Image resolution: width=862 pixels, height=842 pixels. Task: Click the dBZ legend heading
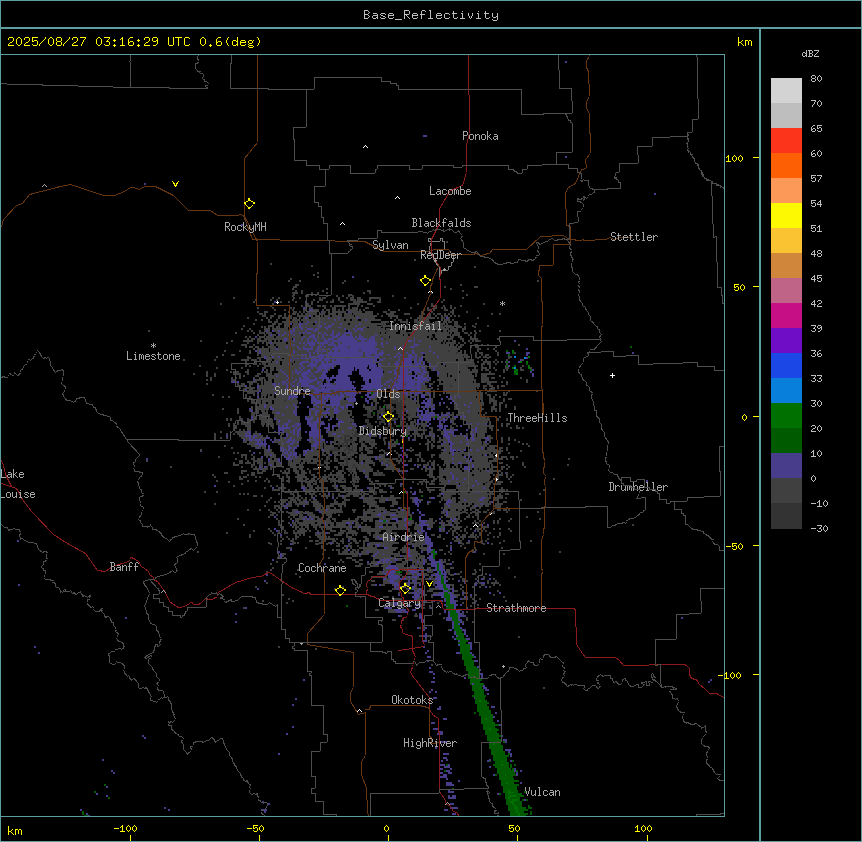[810, 53]
